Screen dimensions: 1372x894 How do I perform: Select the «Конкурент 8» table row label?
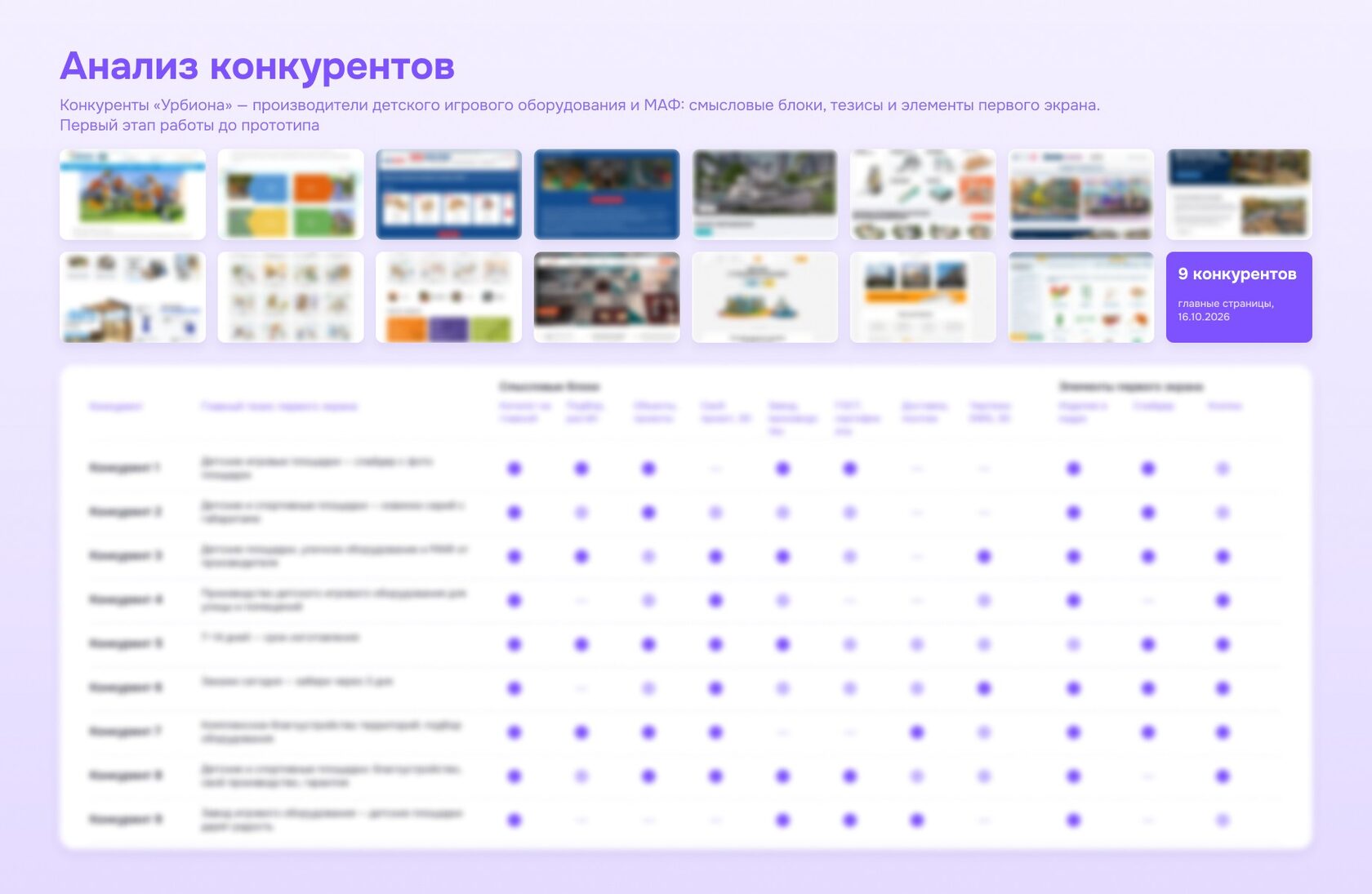click(x=125, y=776)
